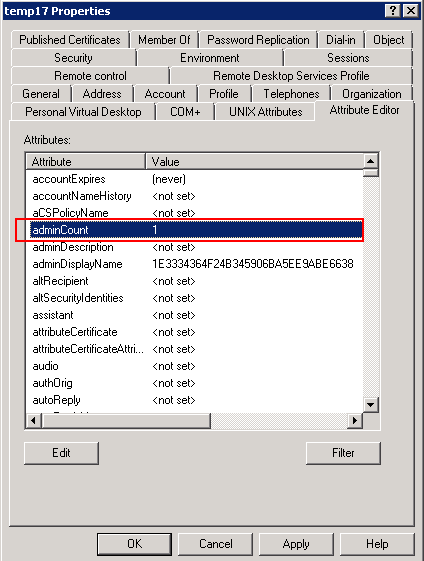Click the left arrow of horizontal scrollbar
The image size is (424, 561).
tap(34, 420)
